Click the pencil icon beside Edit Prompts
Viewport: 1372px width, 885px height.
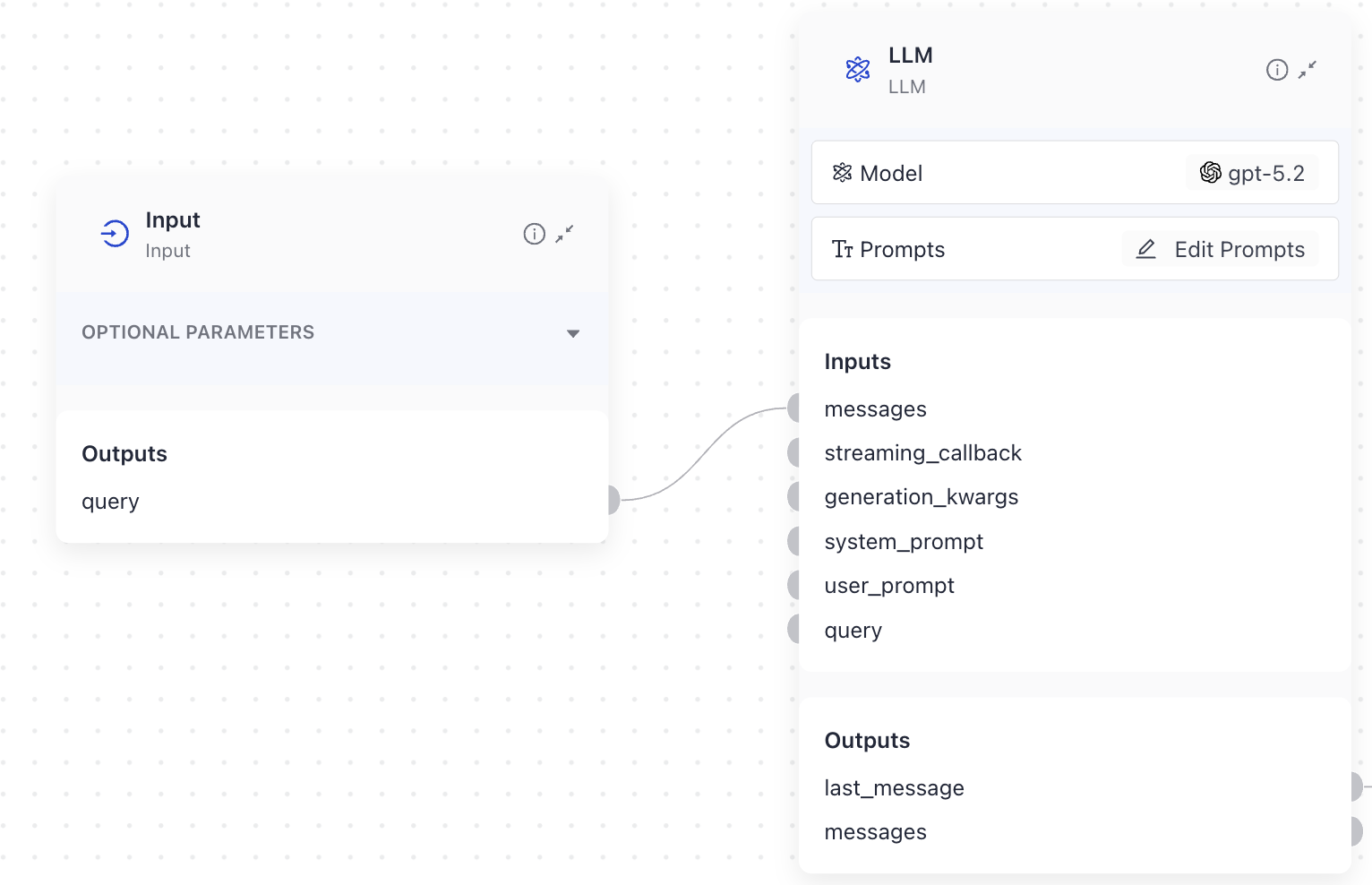pyautogui.click(x=1146, y=249)
